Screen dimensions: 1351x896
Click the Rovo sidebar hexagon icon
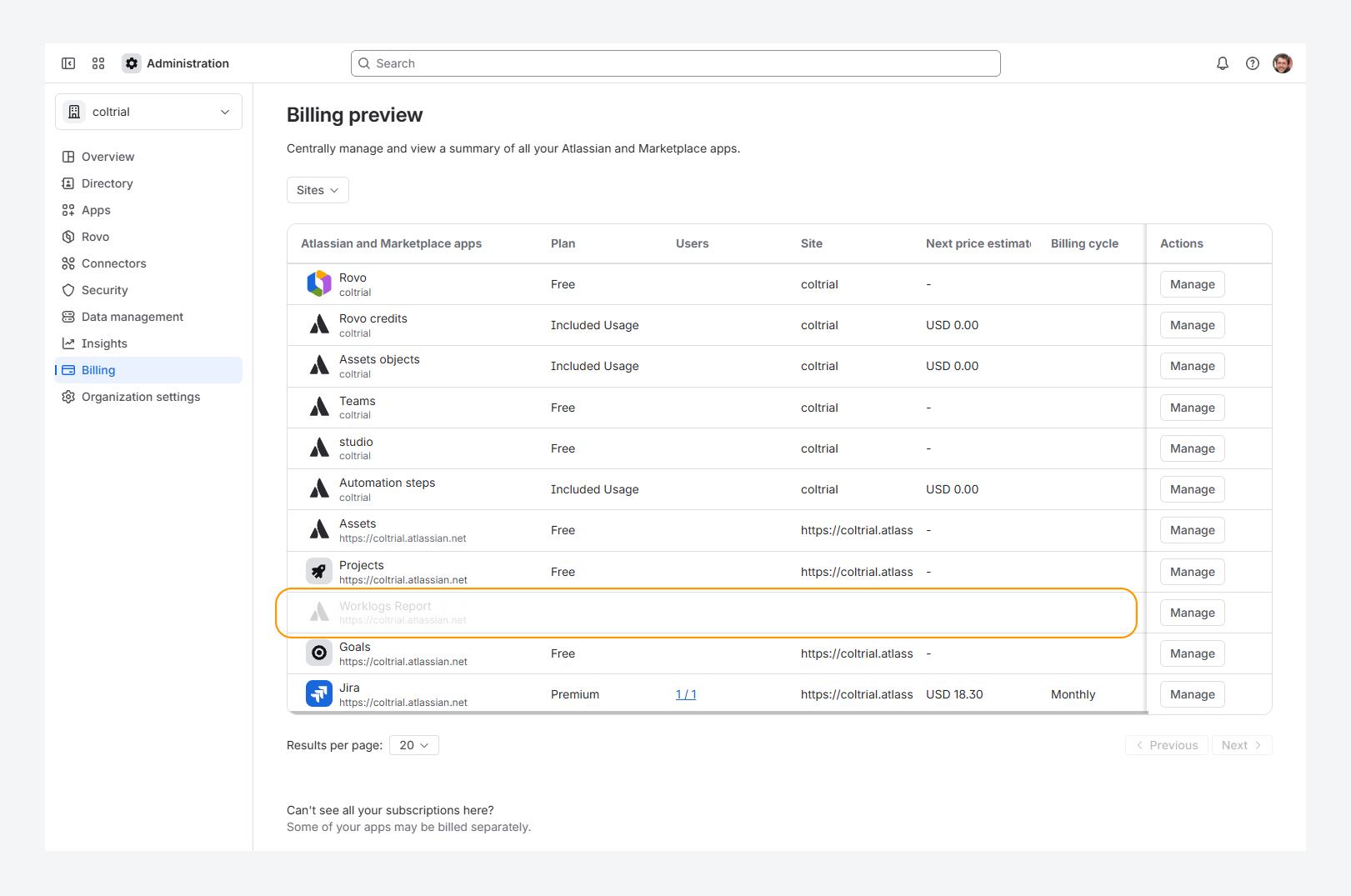point(68,237)
